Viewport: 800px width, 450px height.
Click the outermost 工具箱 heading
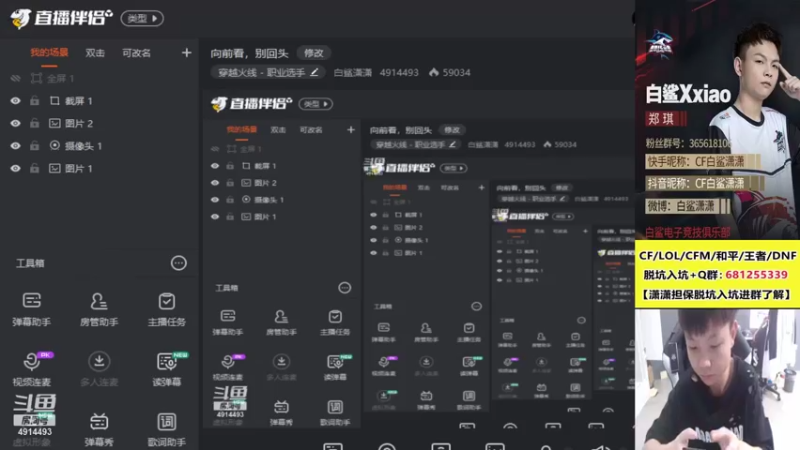click(x=30, y=263)
